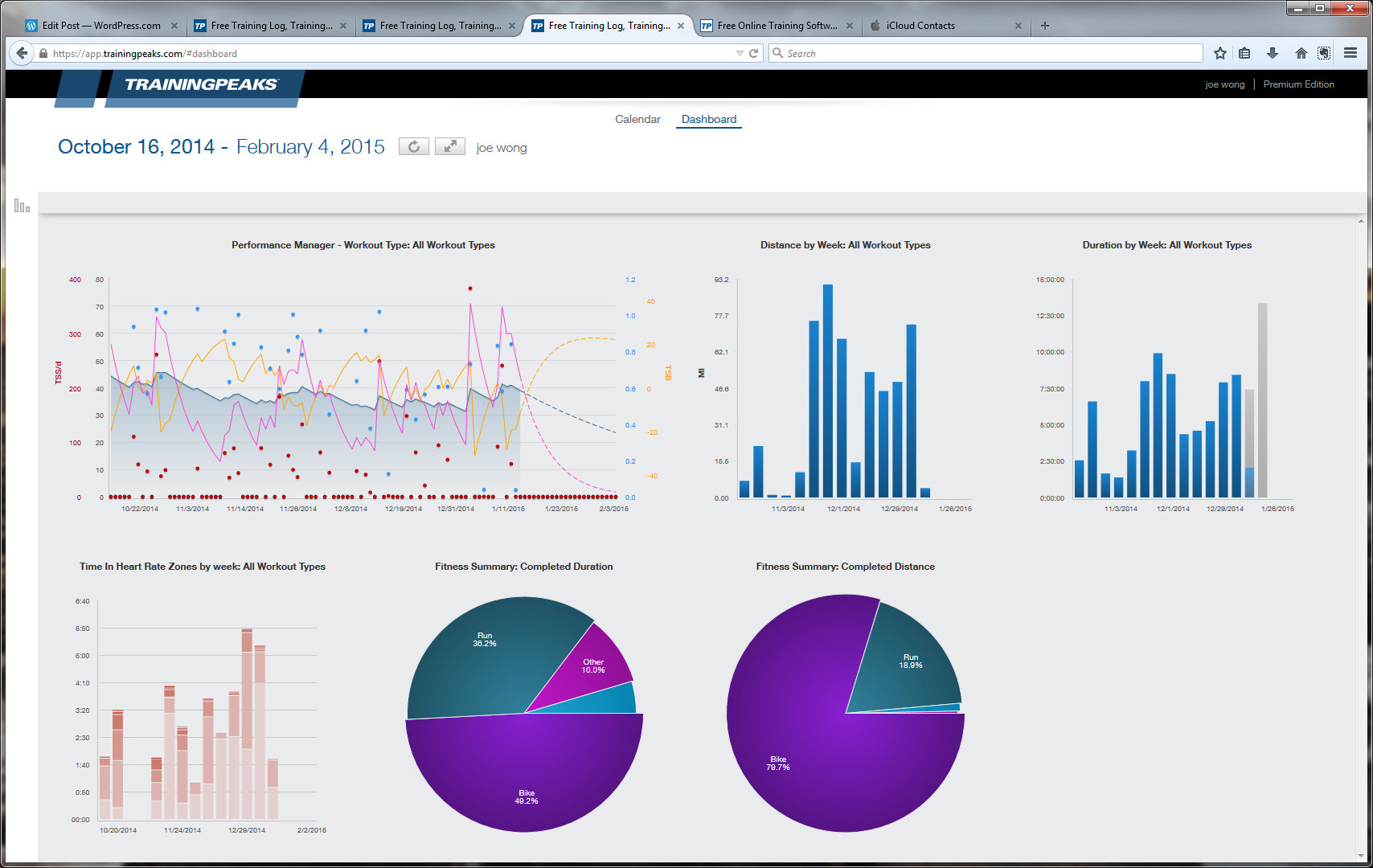Click the Premium Edition link
The height and width of the screenshot is (868, 1373).
1298,84
